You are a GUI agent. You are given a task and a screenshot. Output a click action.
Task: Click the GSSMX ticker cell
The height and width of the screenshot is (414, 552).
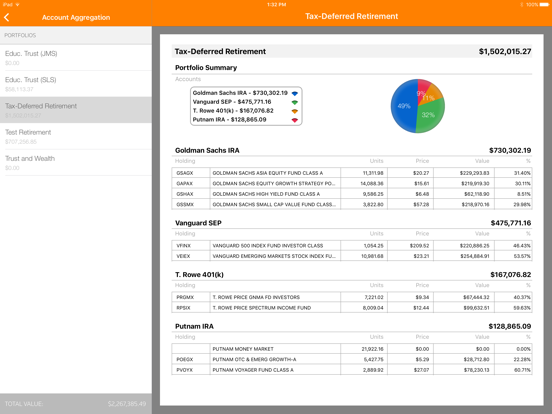click(191, 204)
